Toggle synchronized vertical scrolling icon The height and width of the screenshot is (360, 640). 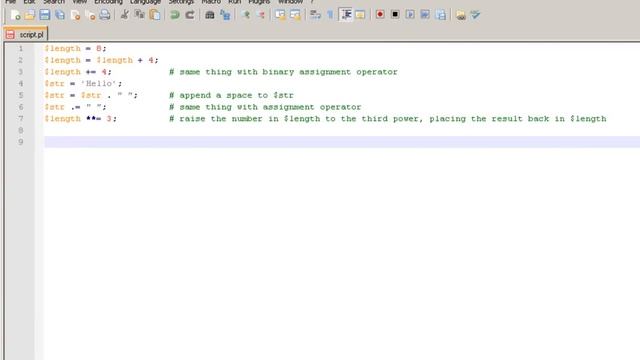[x=280, y=15]
